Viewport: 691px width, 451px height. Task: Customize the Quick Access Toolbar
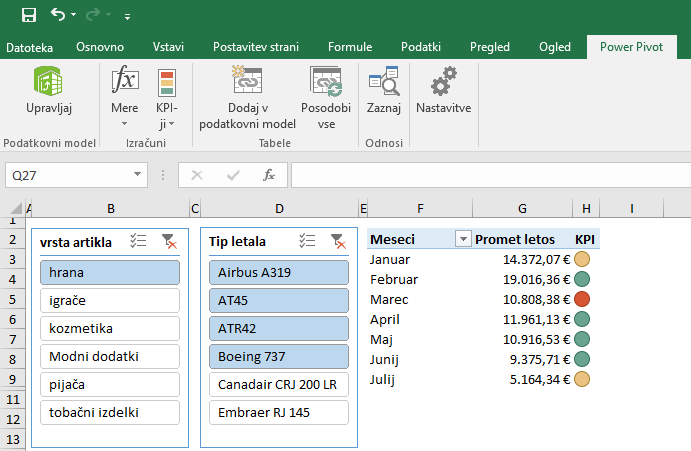coord(127,17)
